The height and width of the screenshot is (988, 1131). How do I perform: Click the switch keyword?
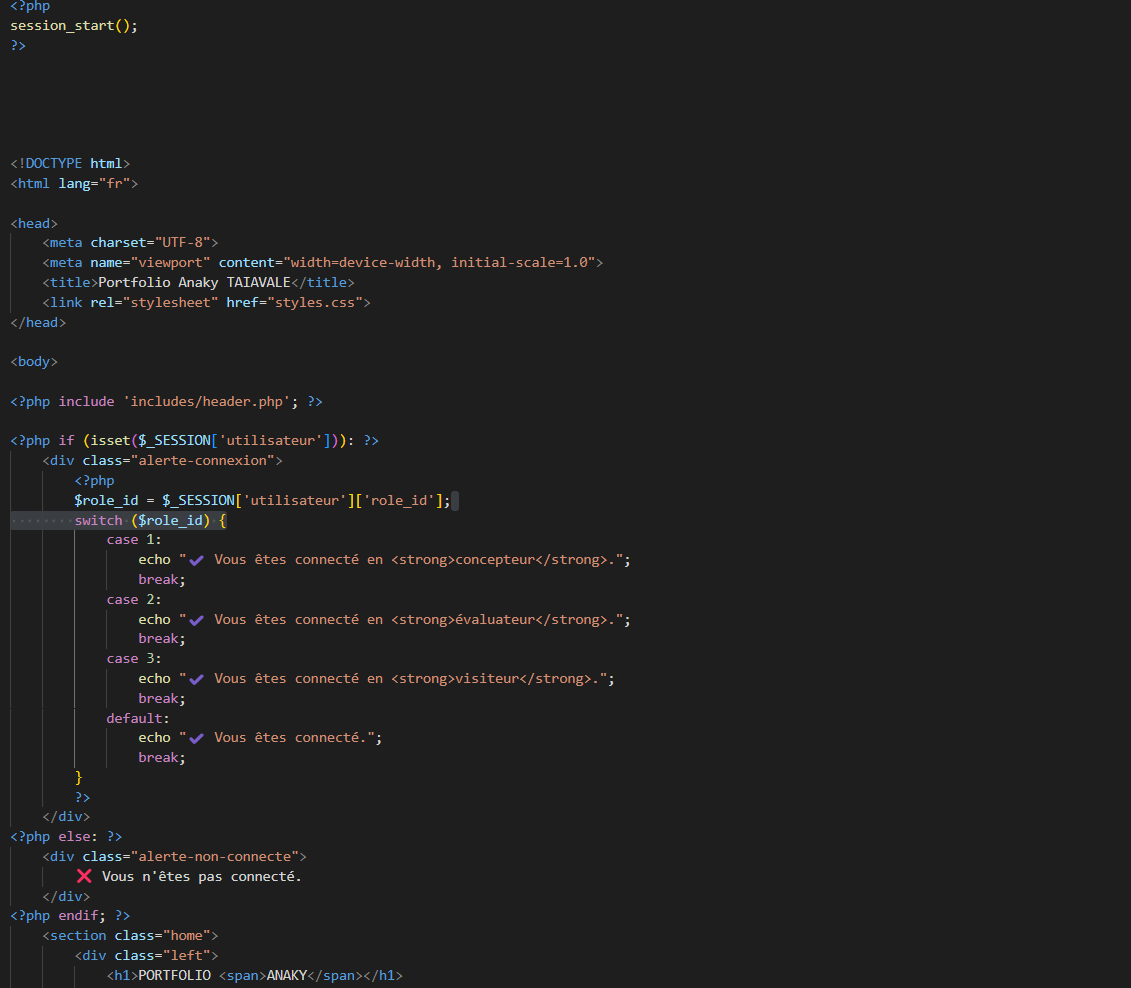(98, 520)
